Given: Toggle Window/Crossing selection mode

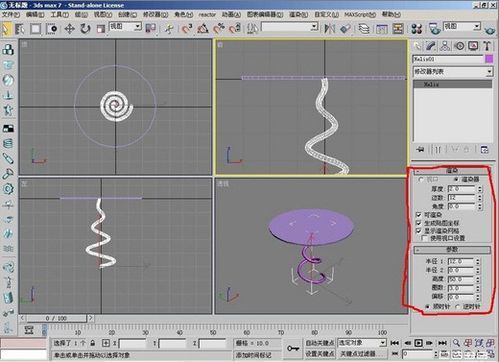Looking at the screenshot, I should pos(52,29).
